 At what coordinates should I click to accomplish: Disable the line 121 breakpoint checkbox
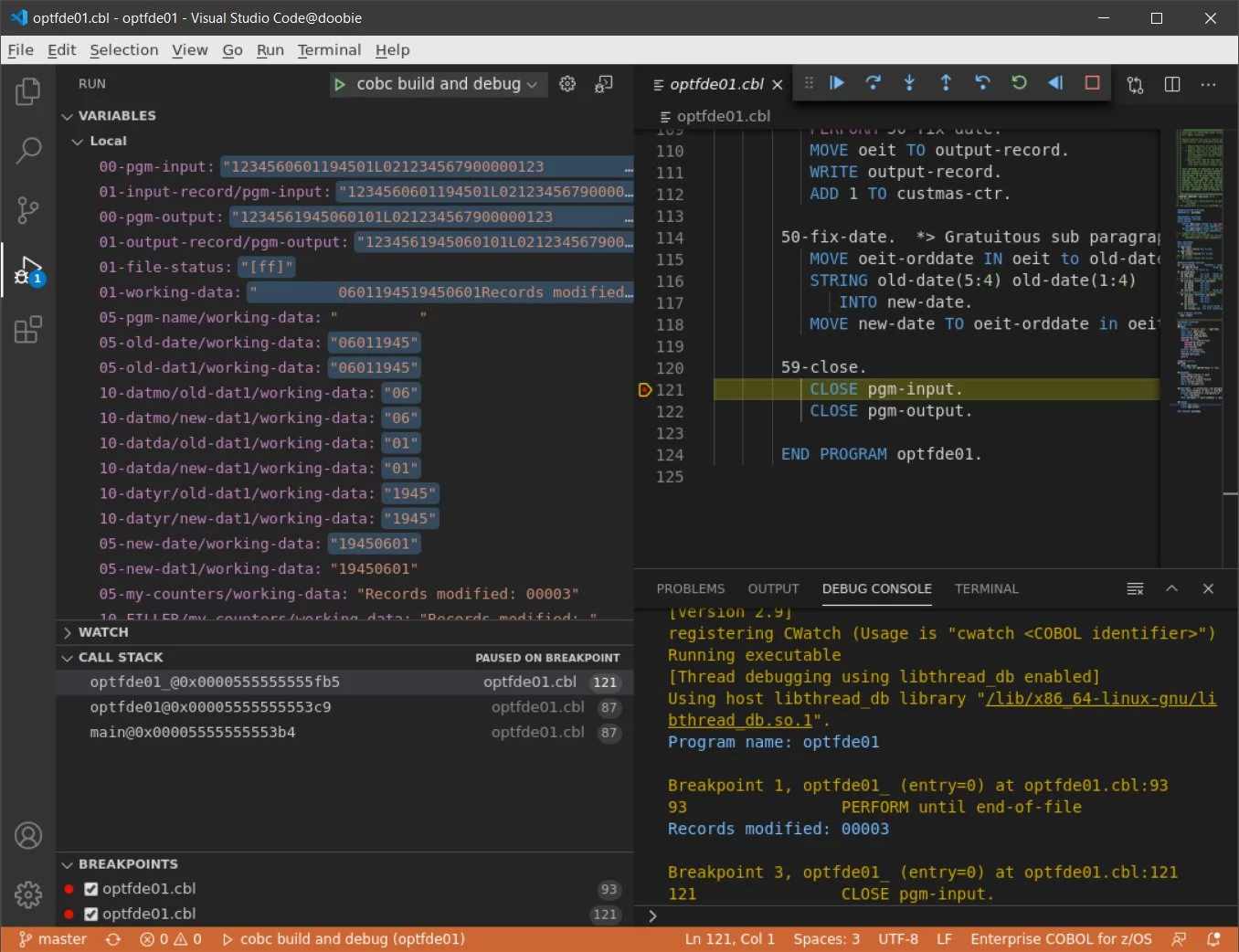91,914
